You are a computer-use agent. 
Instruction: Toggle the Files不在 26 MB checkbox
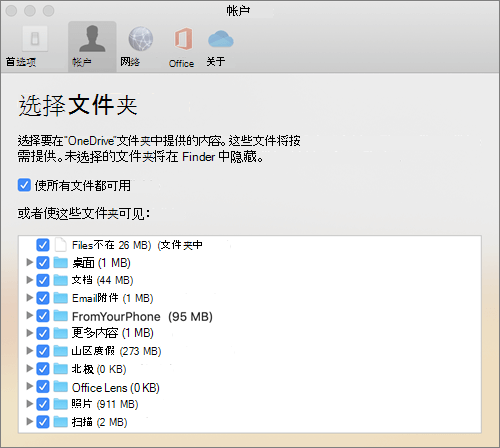point(43,245)
